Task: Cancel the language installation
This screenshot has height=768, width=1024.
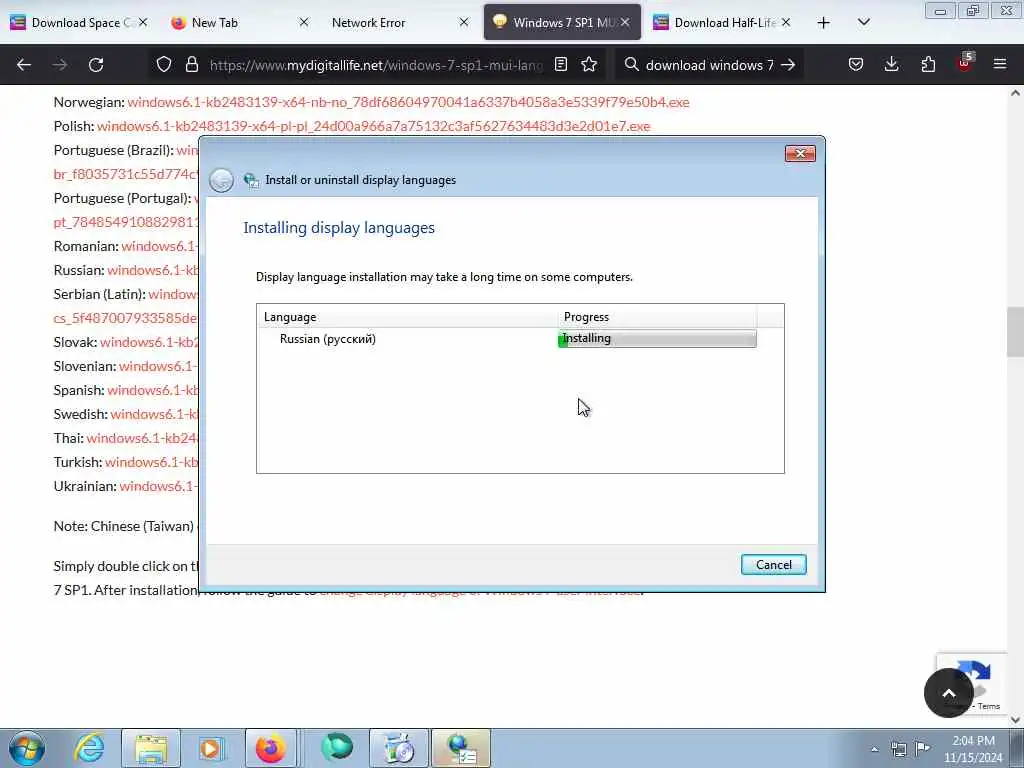Action: (774, 565)
